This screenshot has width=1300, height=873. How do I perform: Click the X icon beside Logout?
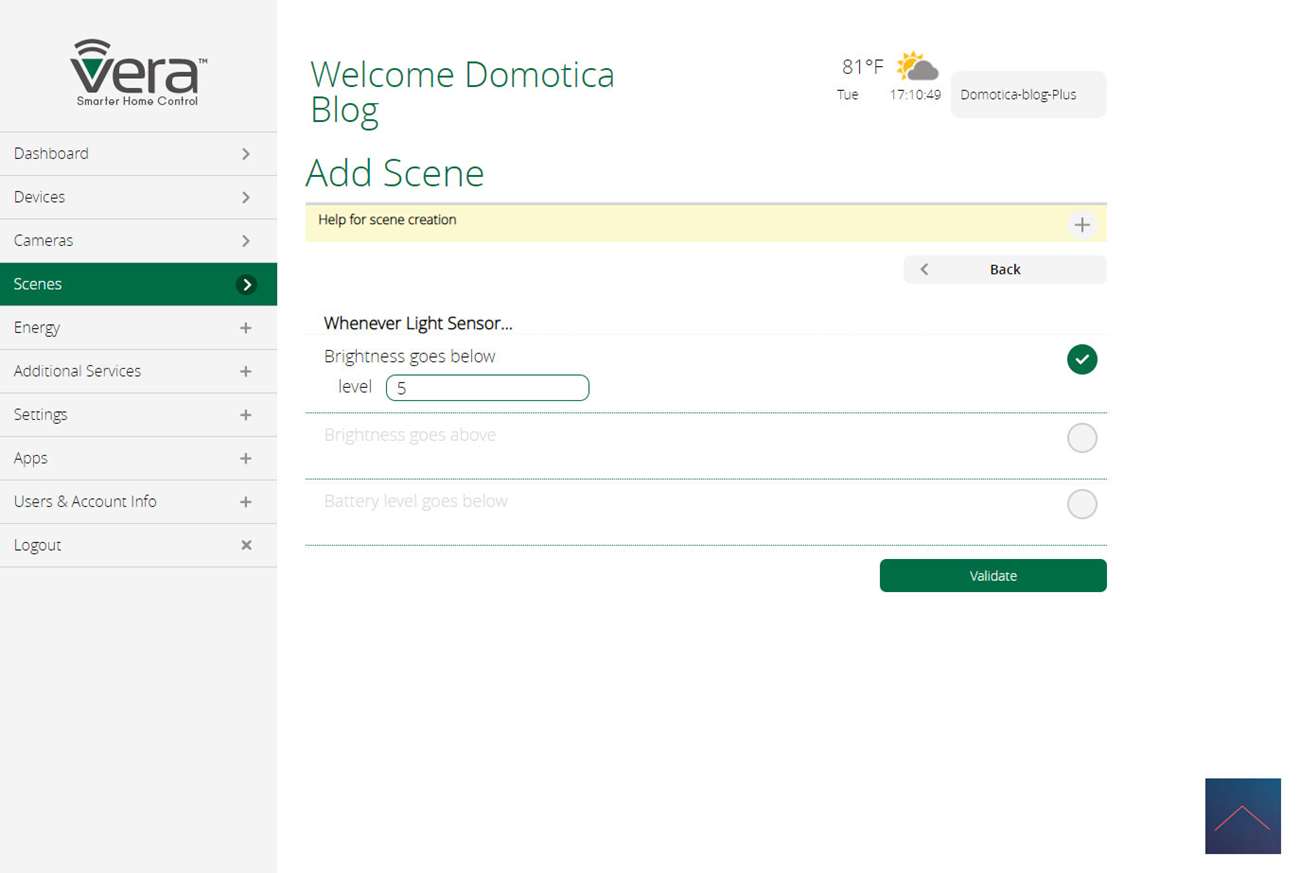tap(246, 545)
